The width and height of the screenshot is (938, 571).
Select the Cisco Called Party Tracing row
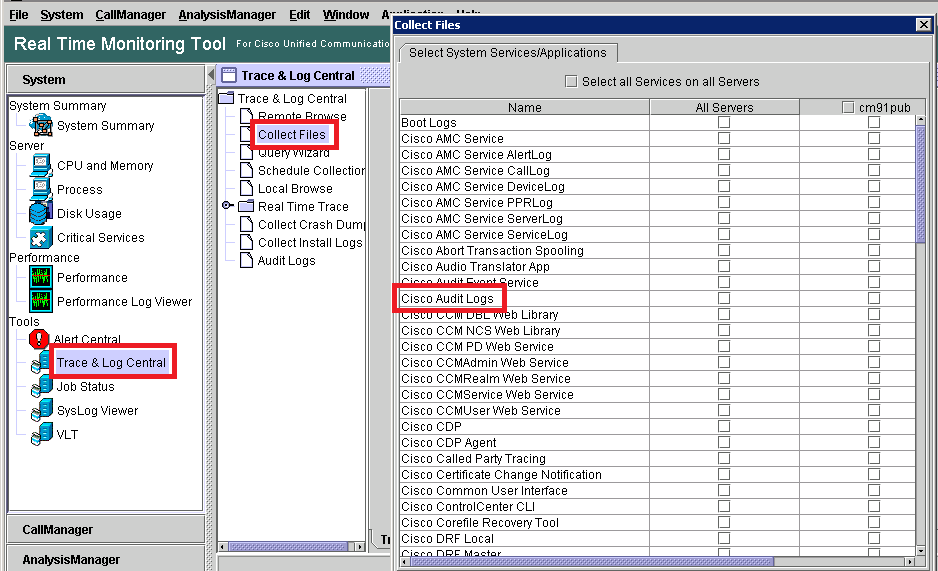click(x=525, y=459)
